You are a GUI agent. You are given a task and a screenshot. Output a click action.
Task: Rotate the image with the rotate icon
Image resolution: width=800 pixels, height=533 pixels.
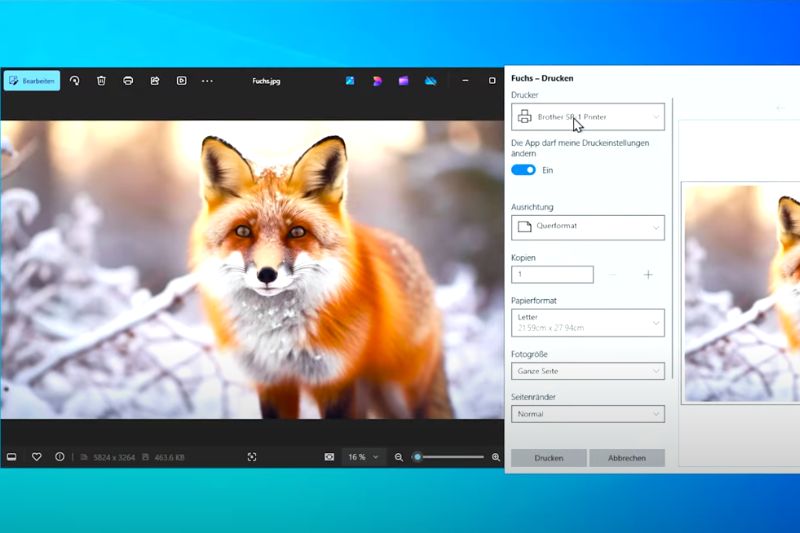[x=74, y=81]
